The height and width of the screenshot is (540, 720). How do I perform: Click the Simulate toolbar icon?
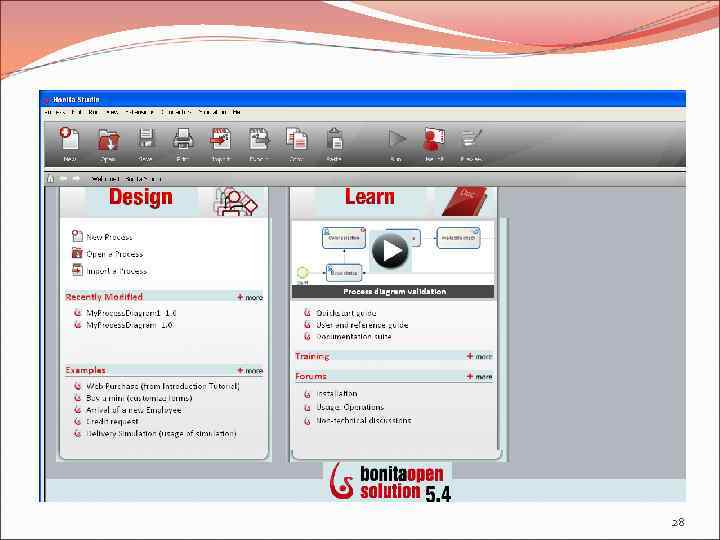coord(471,140)
